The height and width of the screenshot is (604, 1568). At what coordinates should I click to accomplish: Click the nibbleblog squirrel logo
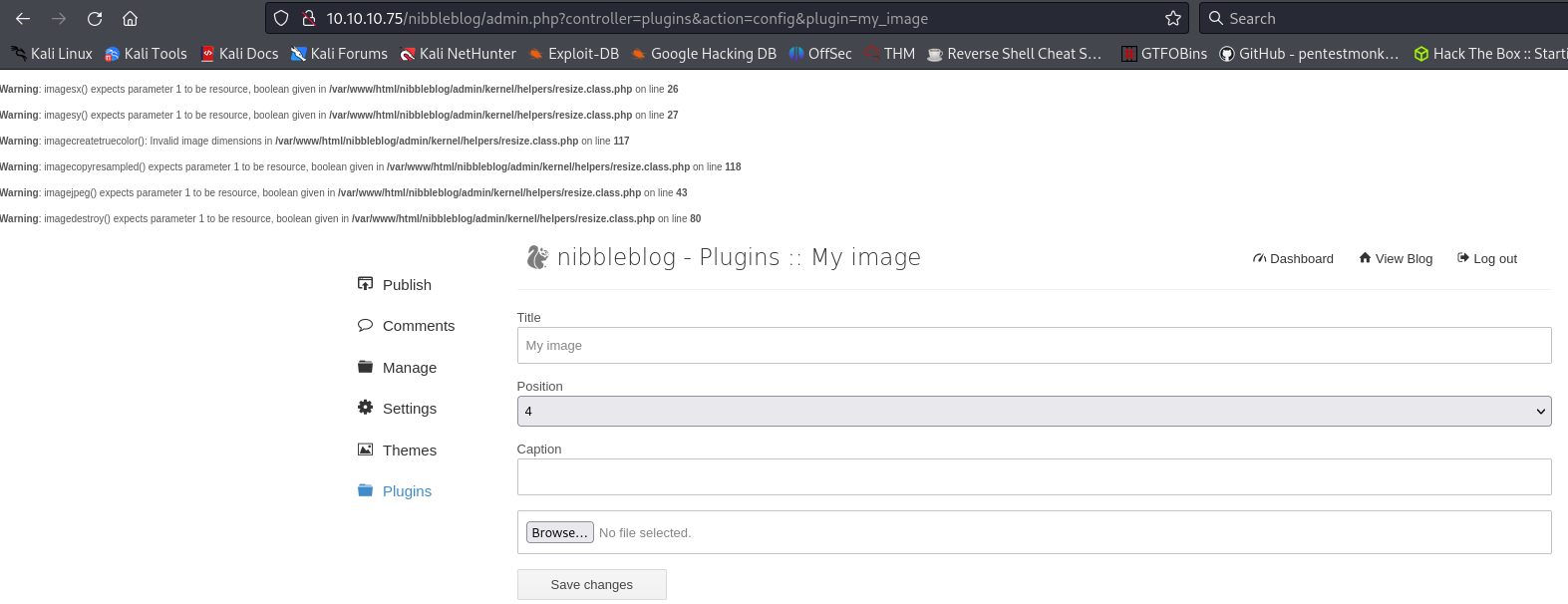537,257
